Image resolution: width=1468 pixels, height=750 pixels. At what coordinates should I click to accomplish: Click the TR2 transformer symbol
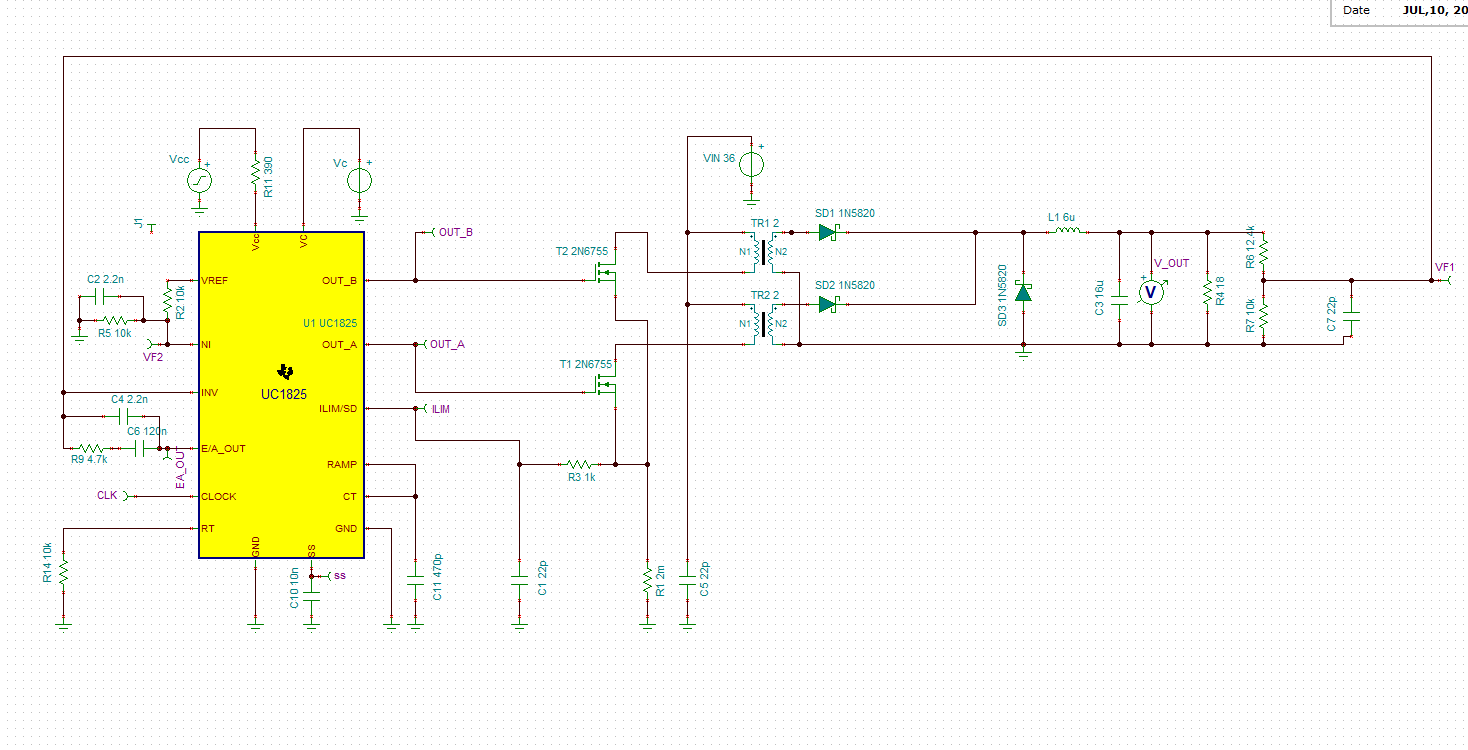click(765, 323)
